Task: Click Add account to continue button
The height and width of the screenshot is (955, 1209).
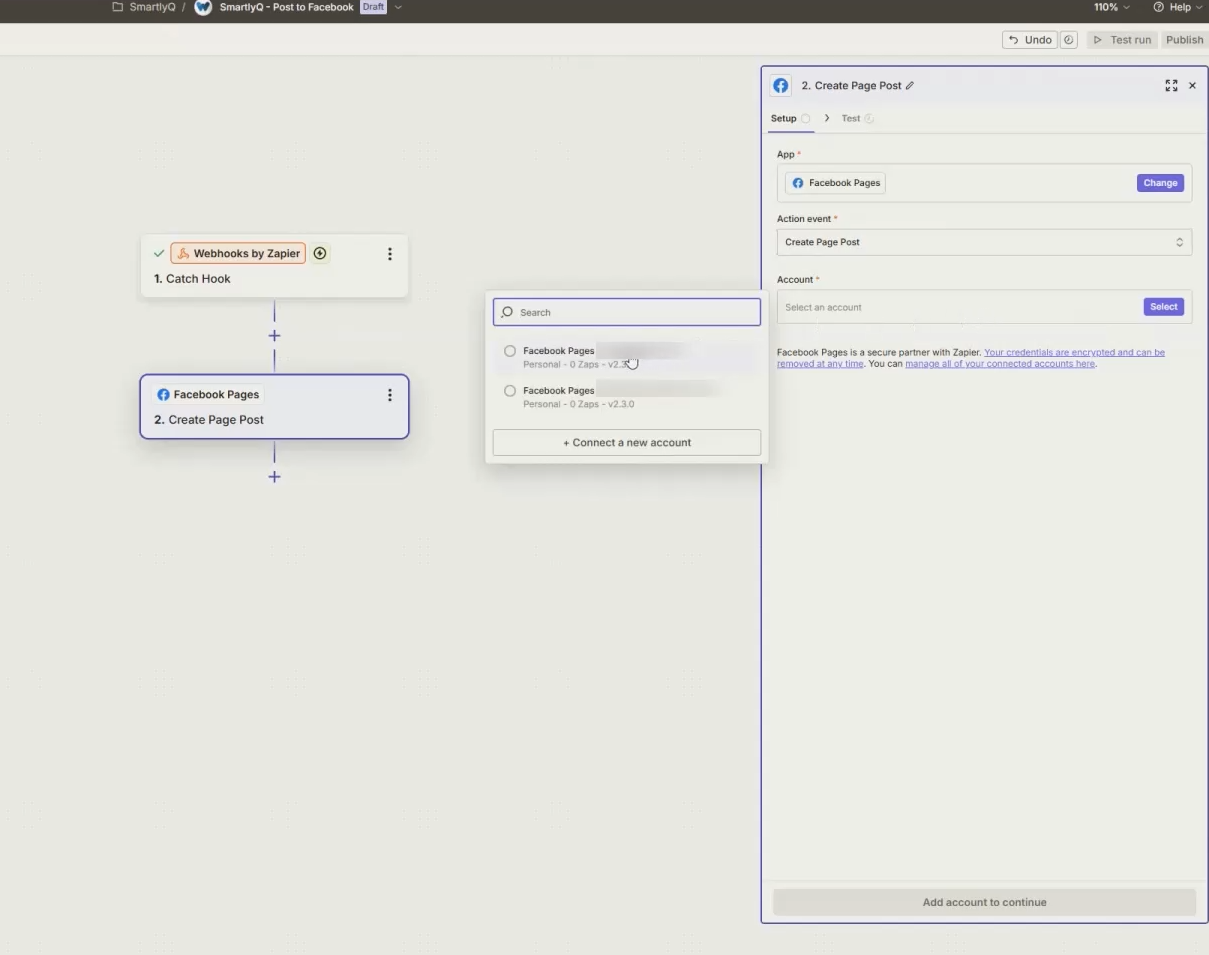Action: pos(984,902)
